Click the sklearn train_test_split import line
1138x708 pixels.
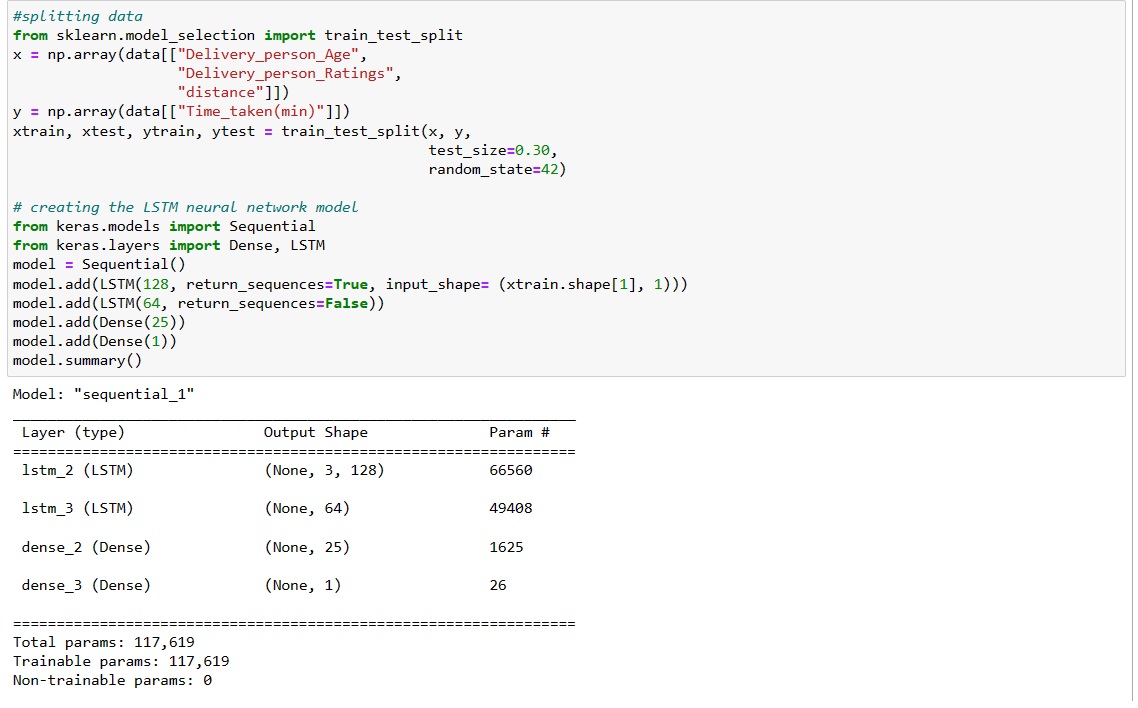pos(237,36)
